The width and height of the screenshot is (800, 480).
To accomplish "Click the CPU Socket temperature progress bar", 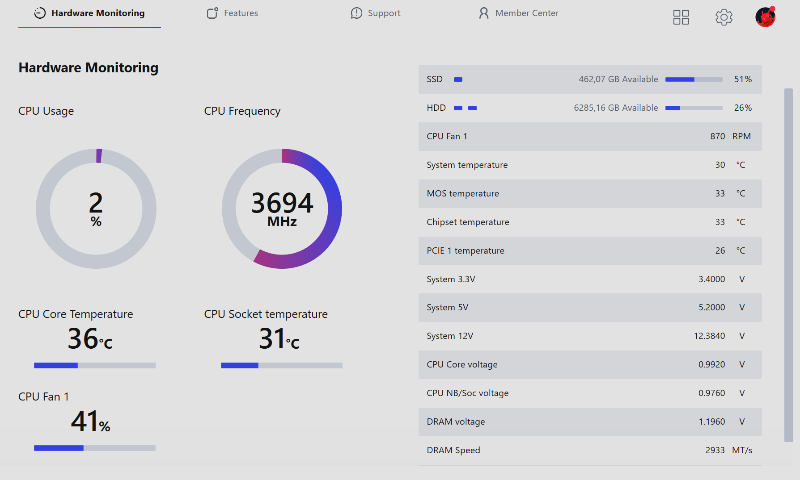I will click(x=281, y=366).
